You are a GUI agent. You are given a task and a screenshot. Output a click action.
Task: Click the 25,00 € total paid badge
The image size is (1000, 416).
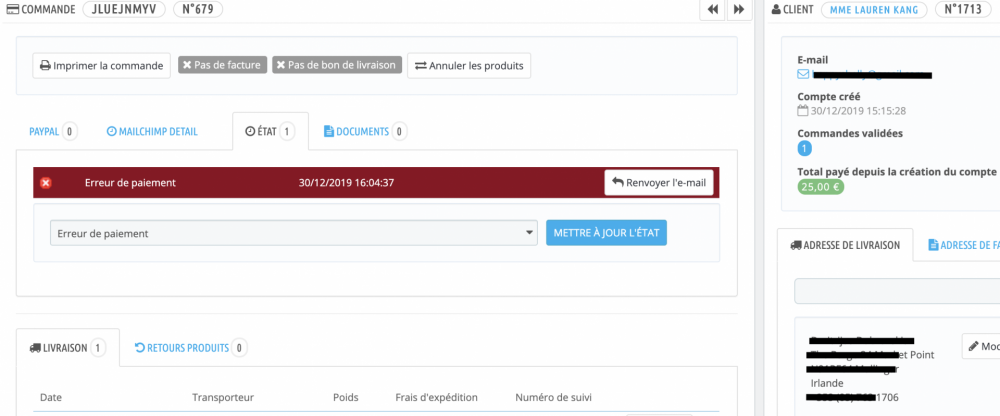(x=820, y=188)
